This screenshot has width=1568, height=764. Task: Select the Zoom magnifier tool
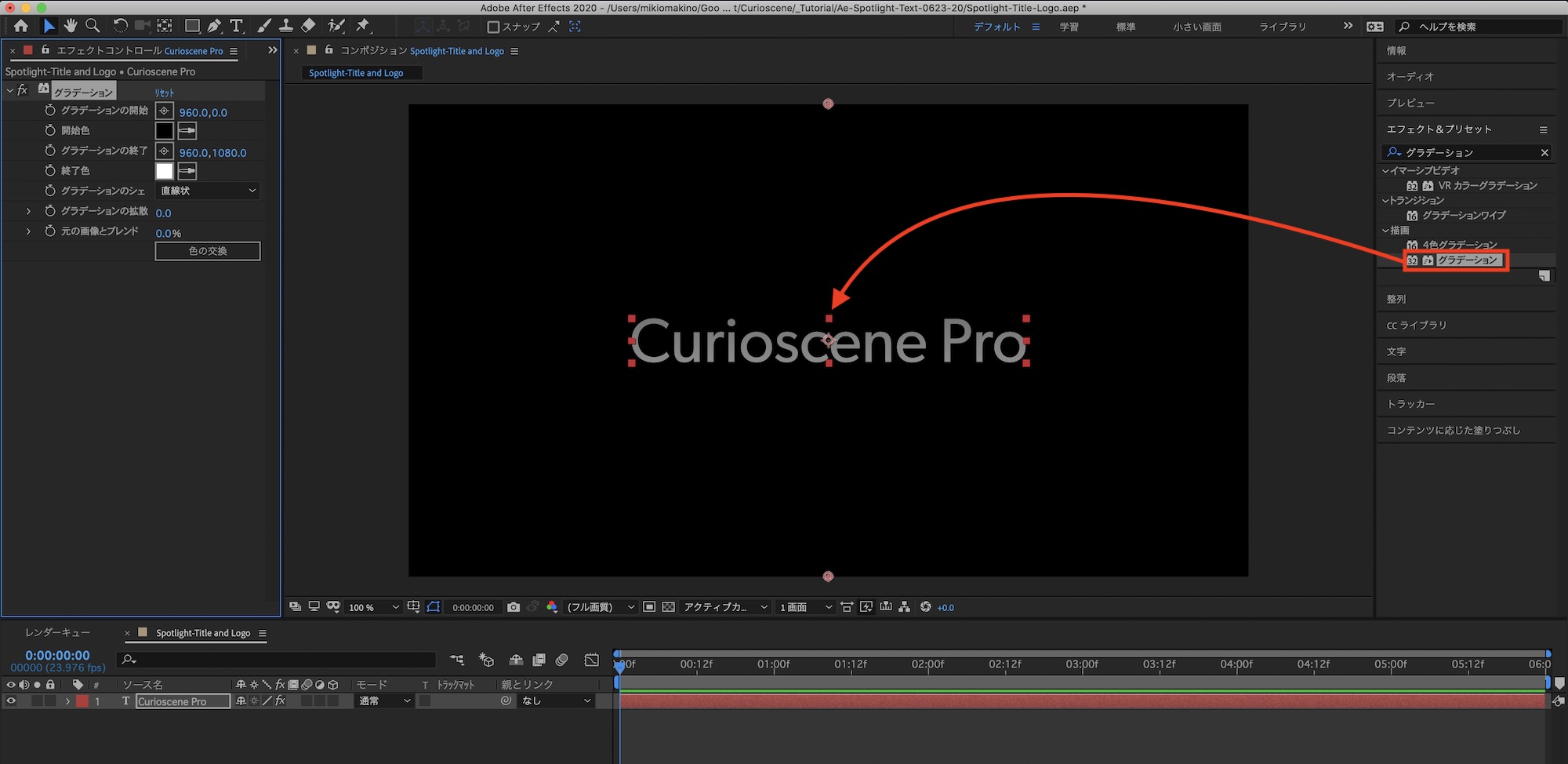point(93,26)
